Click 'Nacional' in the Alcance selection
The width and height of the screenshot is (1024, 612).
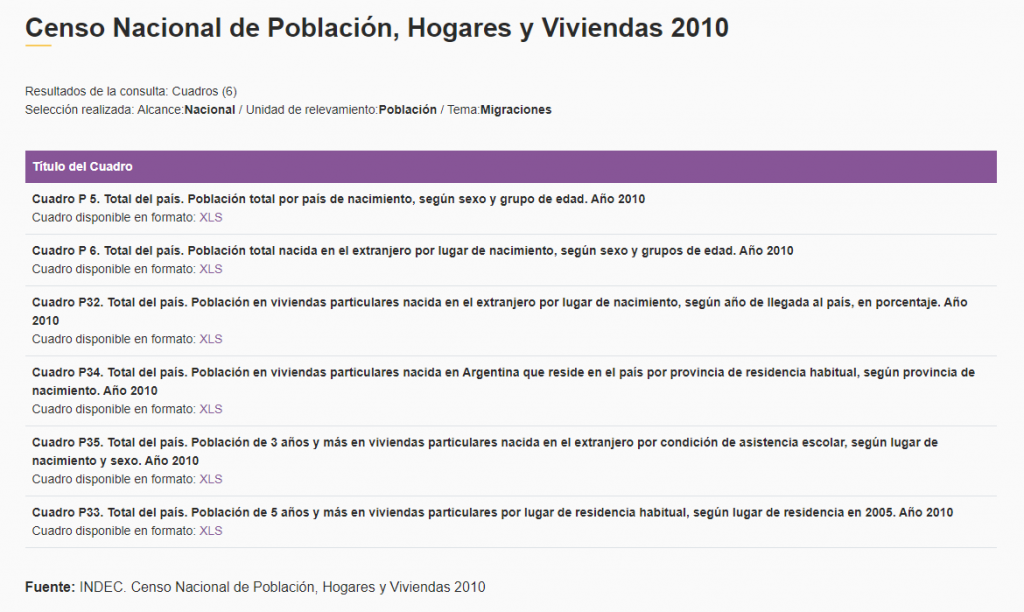pos(210,110)
